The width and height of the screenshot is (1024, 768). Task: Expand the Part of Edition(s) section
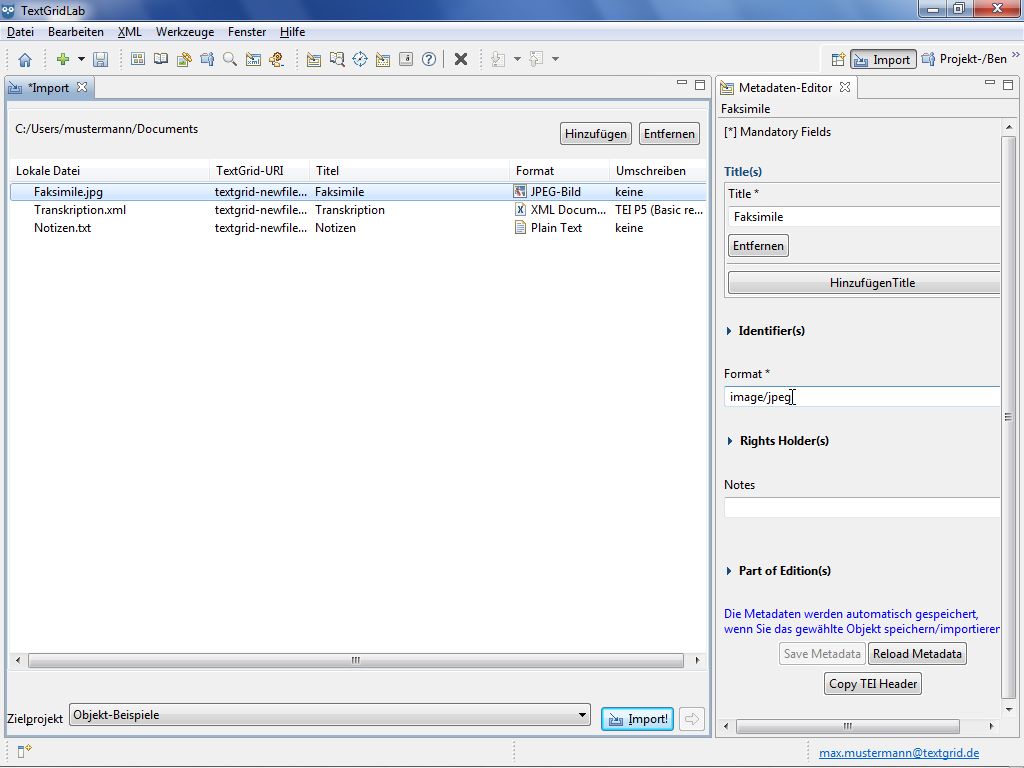pyautogui.click(x=730, y=571)
